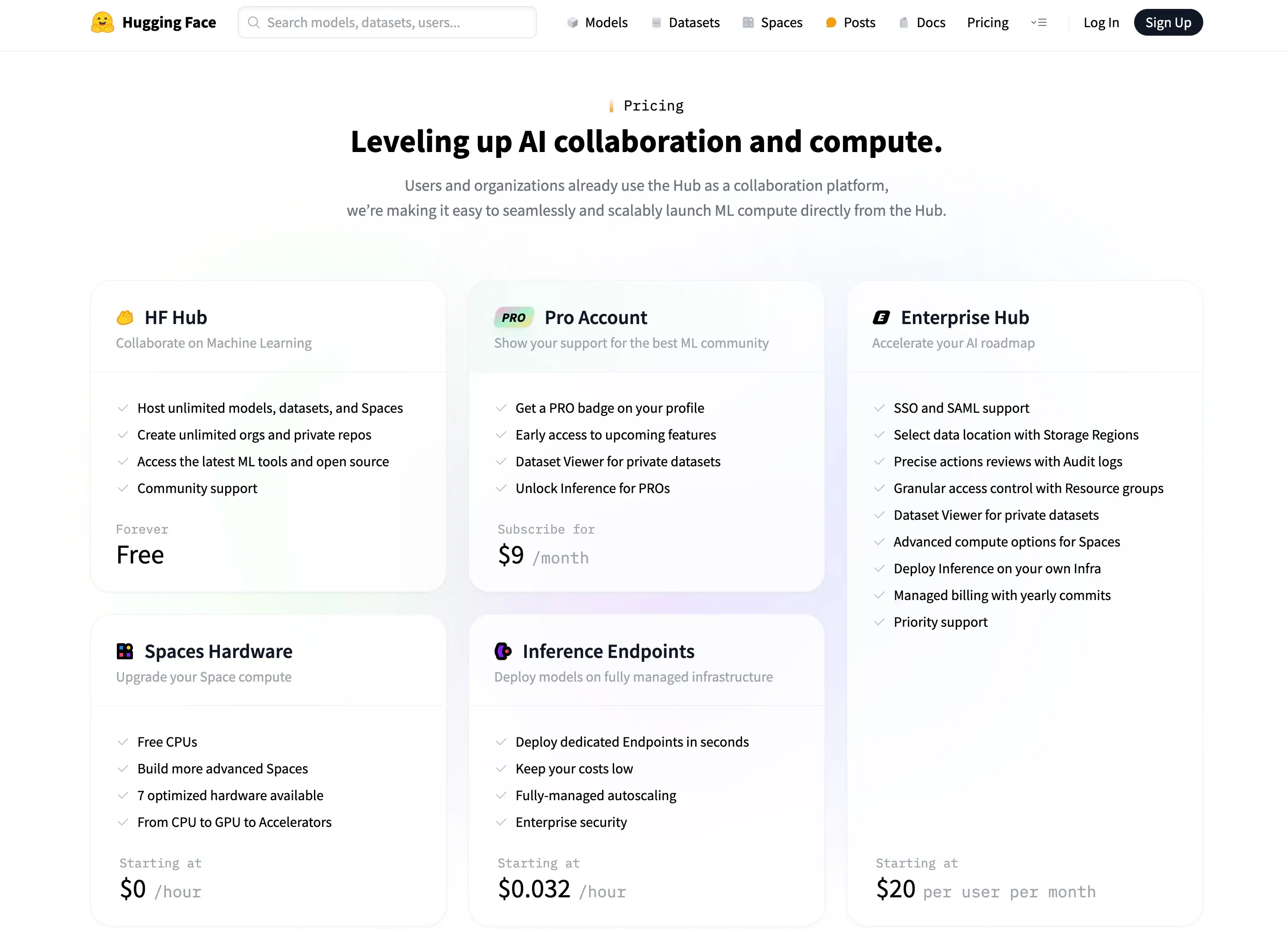
Task: Click the Inference Endpoints icon
Action: [503, 651]
